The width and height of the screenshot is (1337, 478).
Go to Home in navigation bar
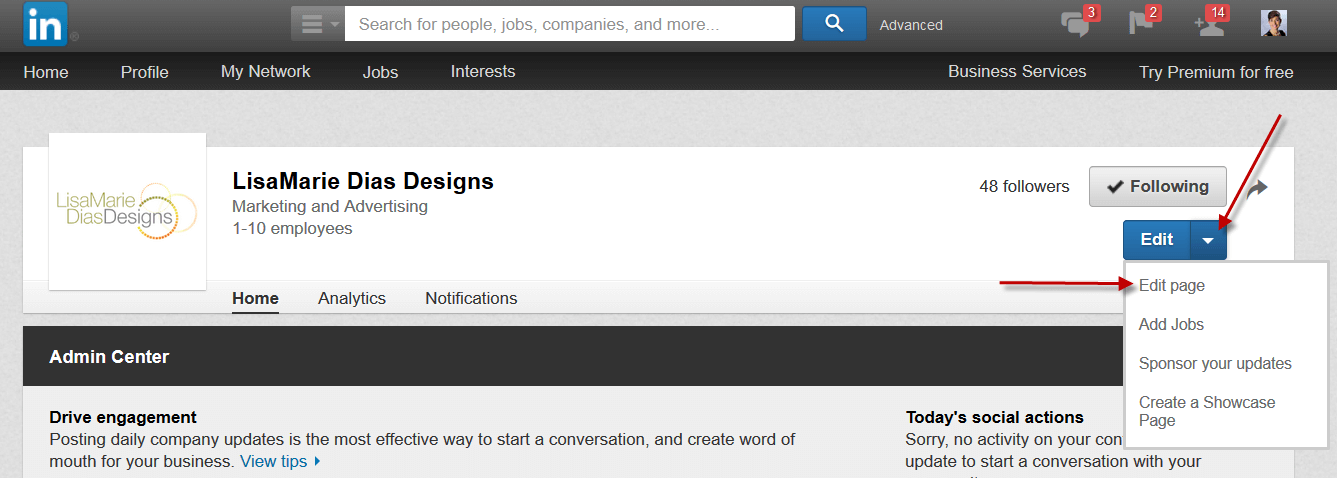coord(46,72)
